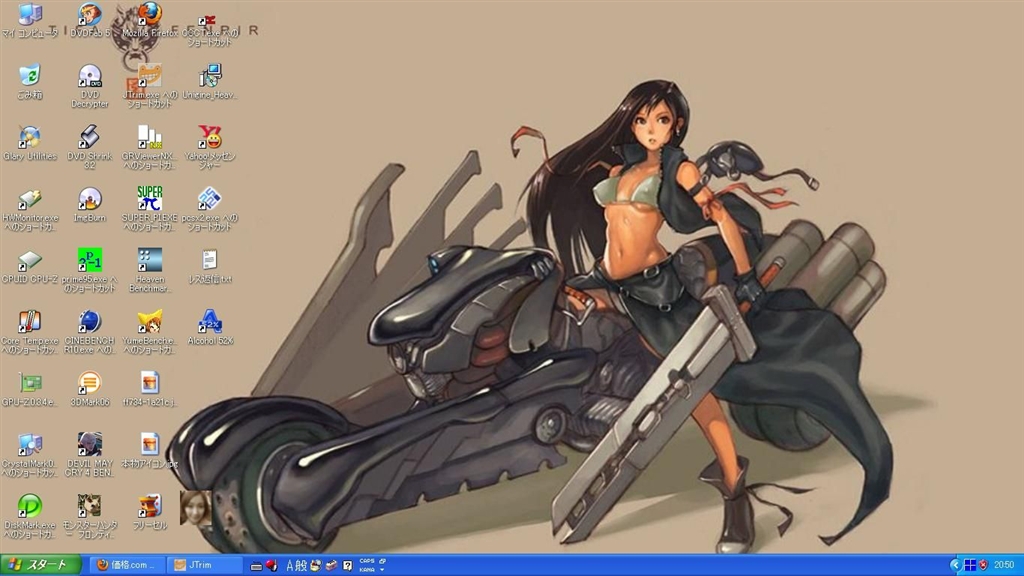This screenshot has height=576, width=1024.
Task: Open the Unigine Heaven desktop icon
Action: click(210, 82)
